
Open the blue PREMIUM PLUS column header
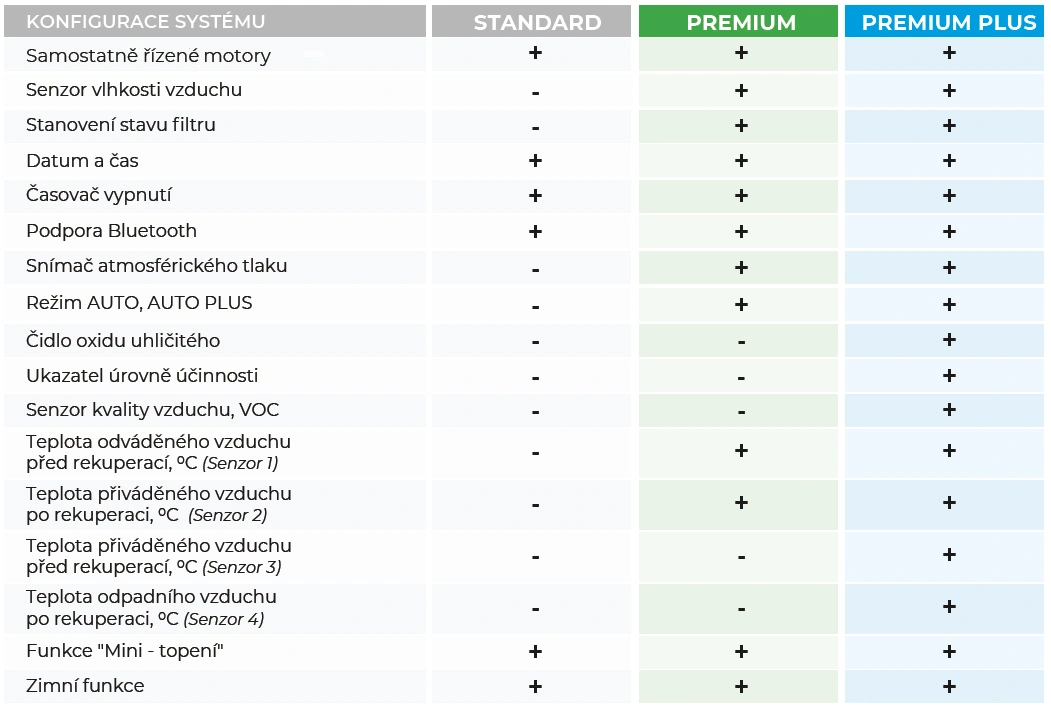(x=948, y=22)
